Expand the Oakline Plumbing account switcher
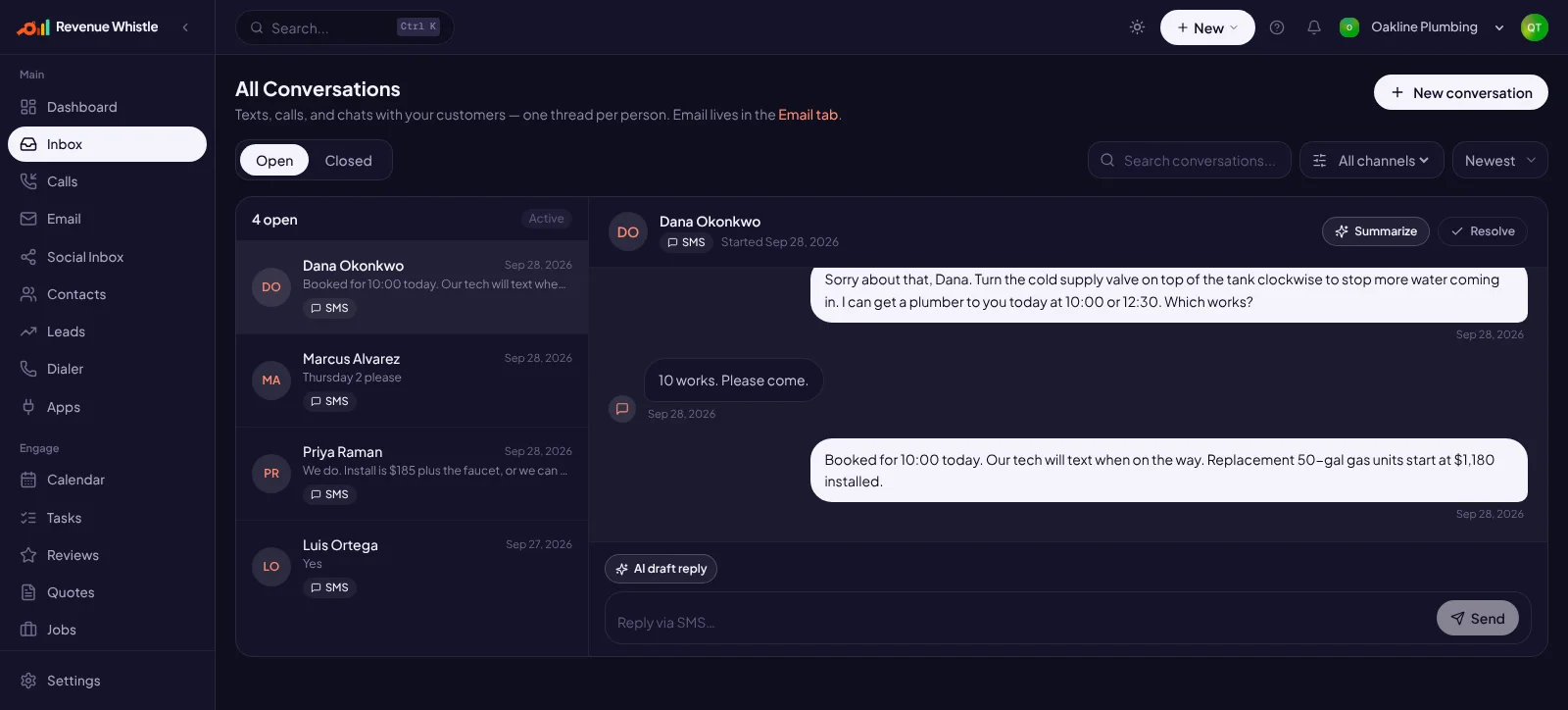The image size is (1568, 710). (1422, 27)
